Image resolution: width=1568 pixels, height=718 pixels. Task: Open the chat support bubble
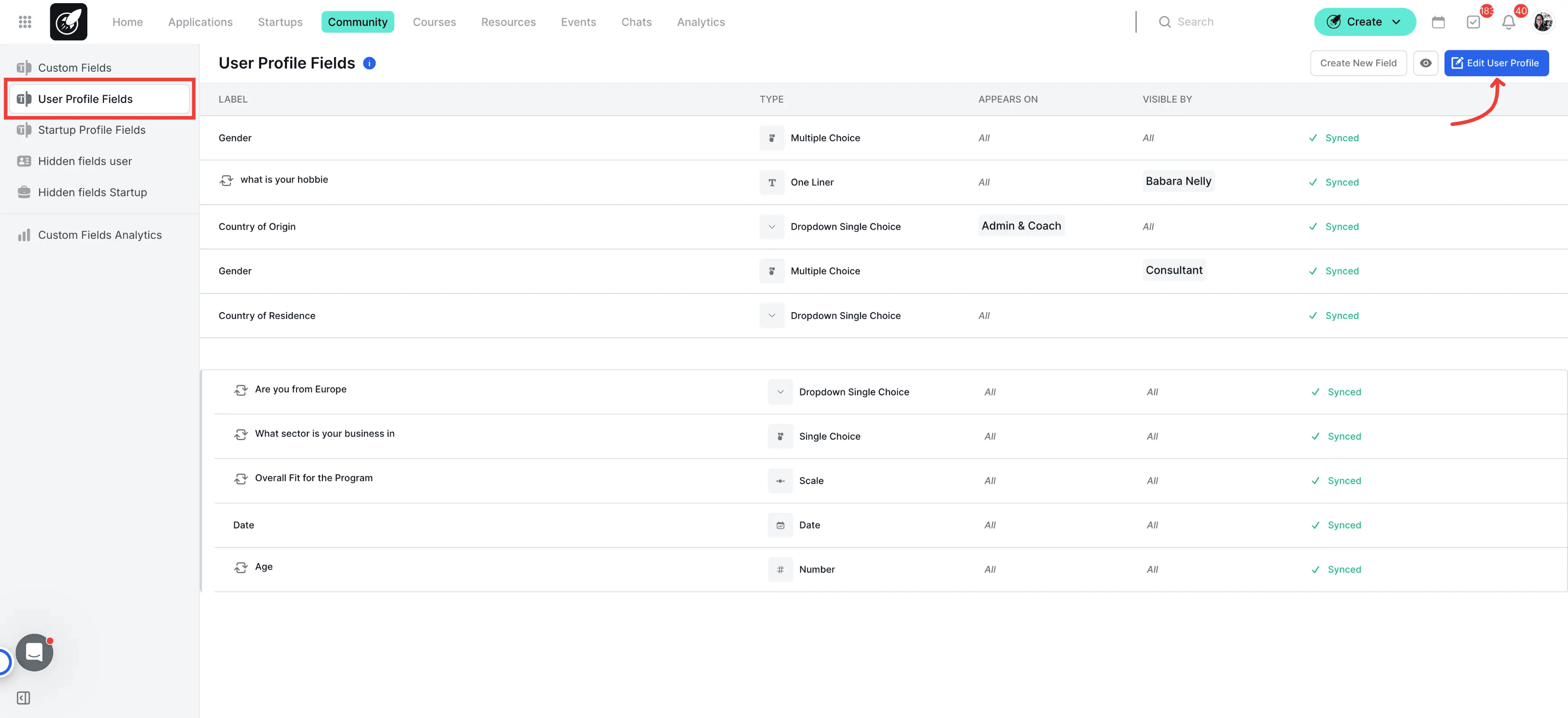click(x=34, y=652)
